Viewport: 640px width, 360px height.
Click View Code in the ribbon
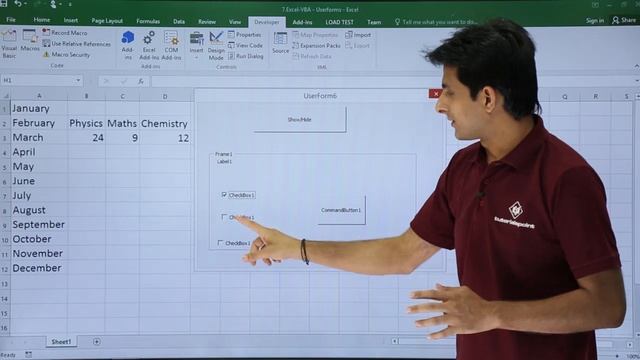pyautogui.click(x=245, y=45)
